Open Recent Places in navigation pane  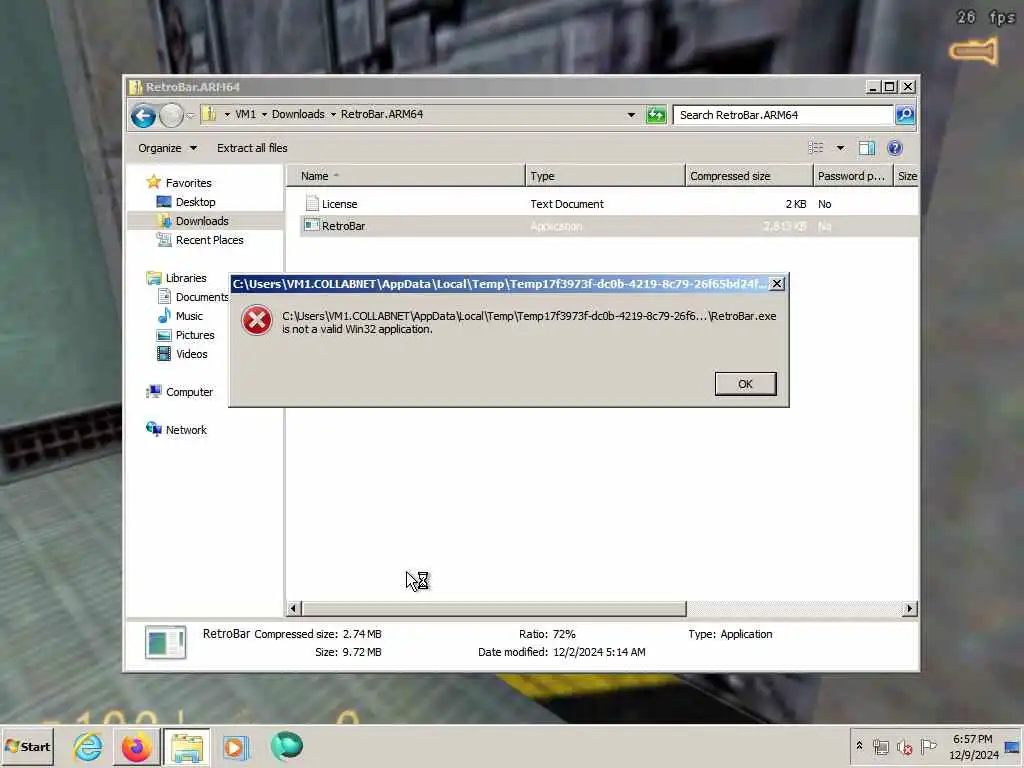point(209,240)
